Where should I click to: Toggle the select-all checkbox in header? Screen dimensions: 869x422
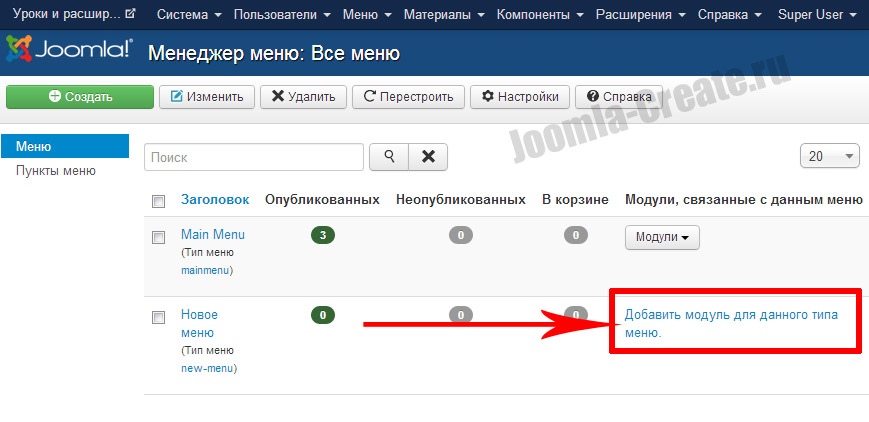158,201
